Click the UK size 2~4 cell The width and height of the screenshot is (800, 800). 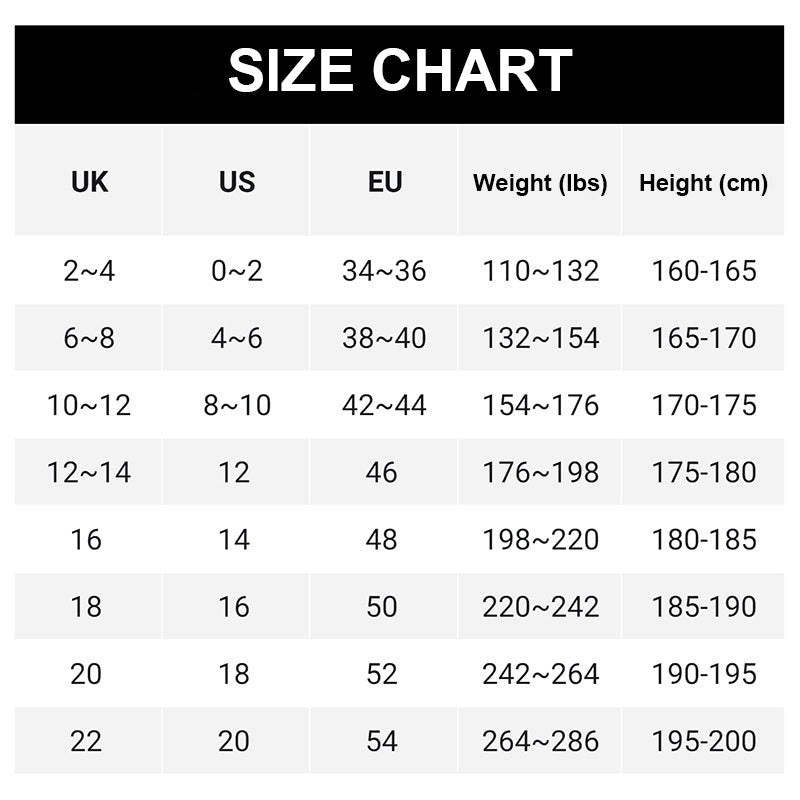click(x=89, y=271)
